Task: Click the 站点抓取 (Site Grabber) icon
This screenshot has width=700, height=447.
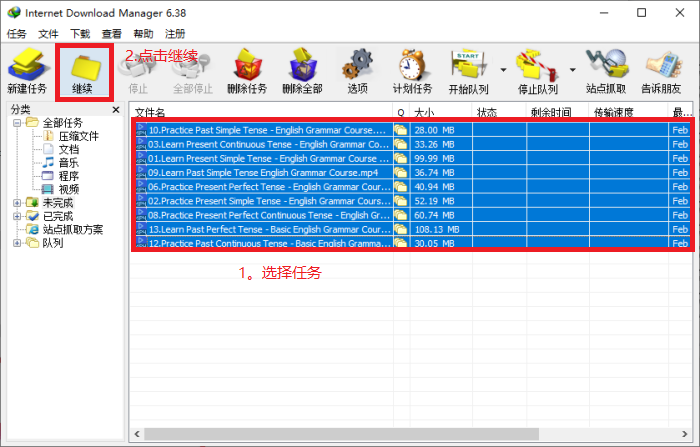Action: point(605,68)
